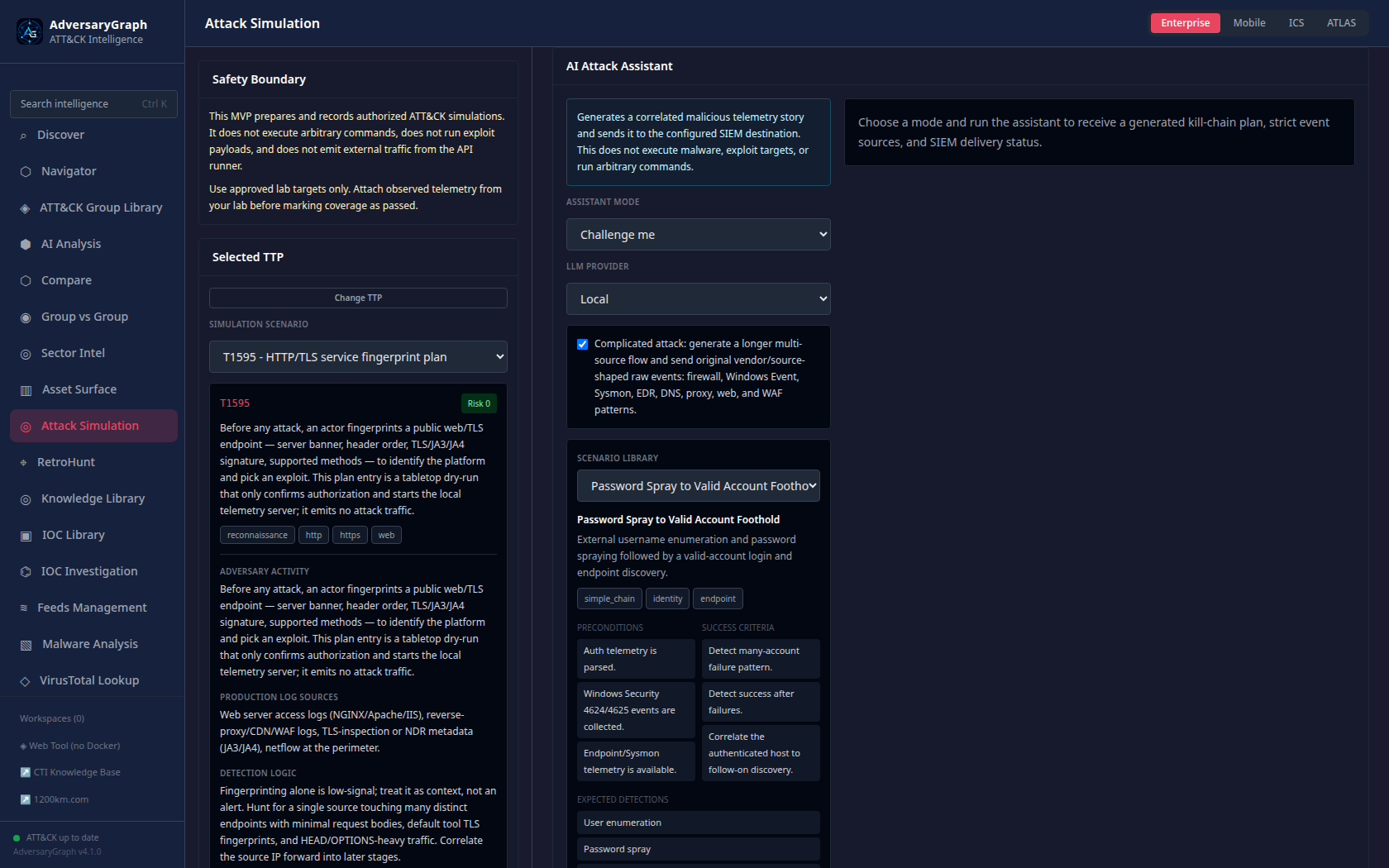
Task: Go to AI Analysis
Action: point(93,245)
